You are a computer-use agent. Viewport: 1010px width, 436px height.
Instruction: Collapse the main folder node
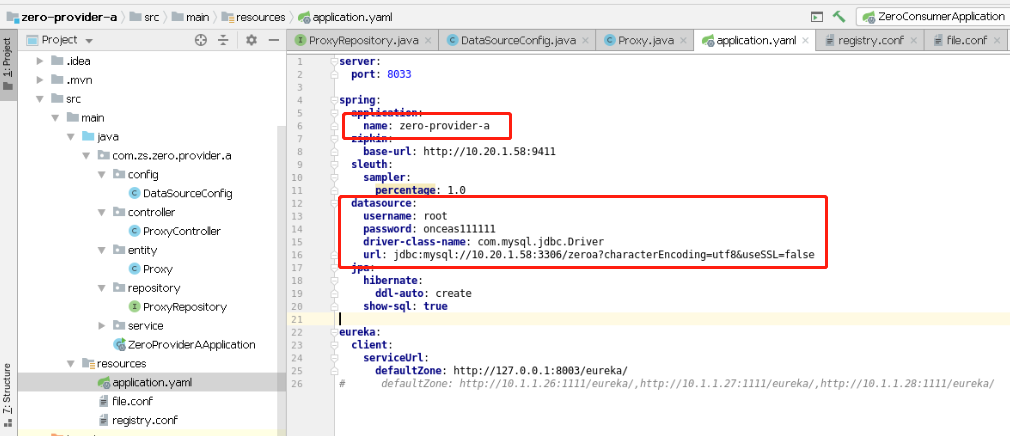[x=55, y=118]
